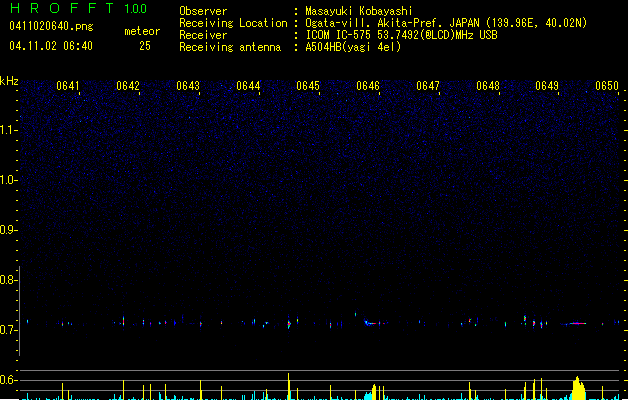Click the 0643 time marker

coord(188,86)
